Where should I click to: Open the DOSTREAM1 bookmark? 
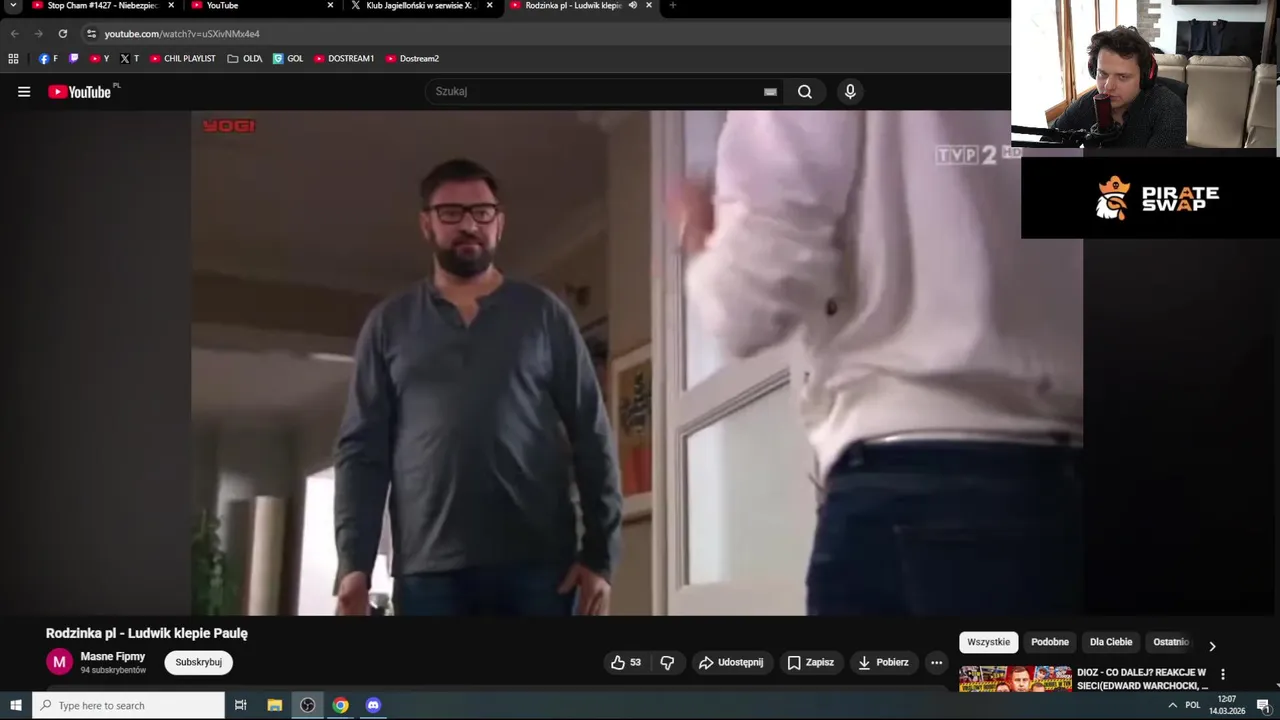344,58
